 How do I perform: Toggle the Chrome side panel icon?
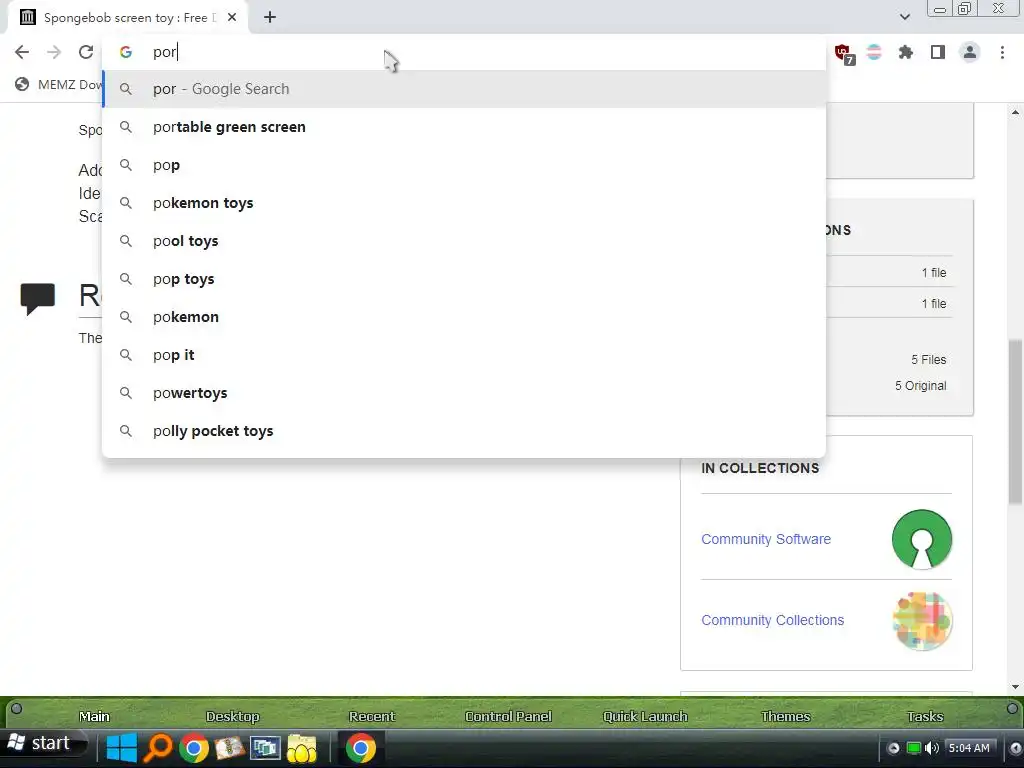938,52
